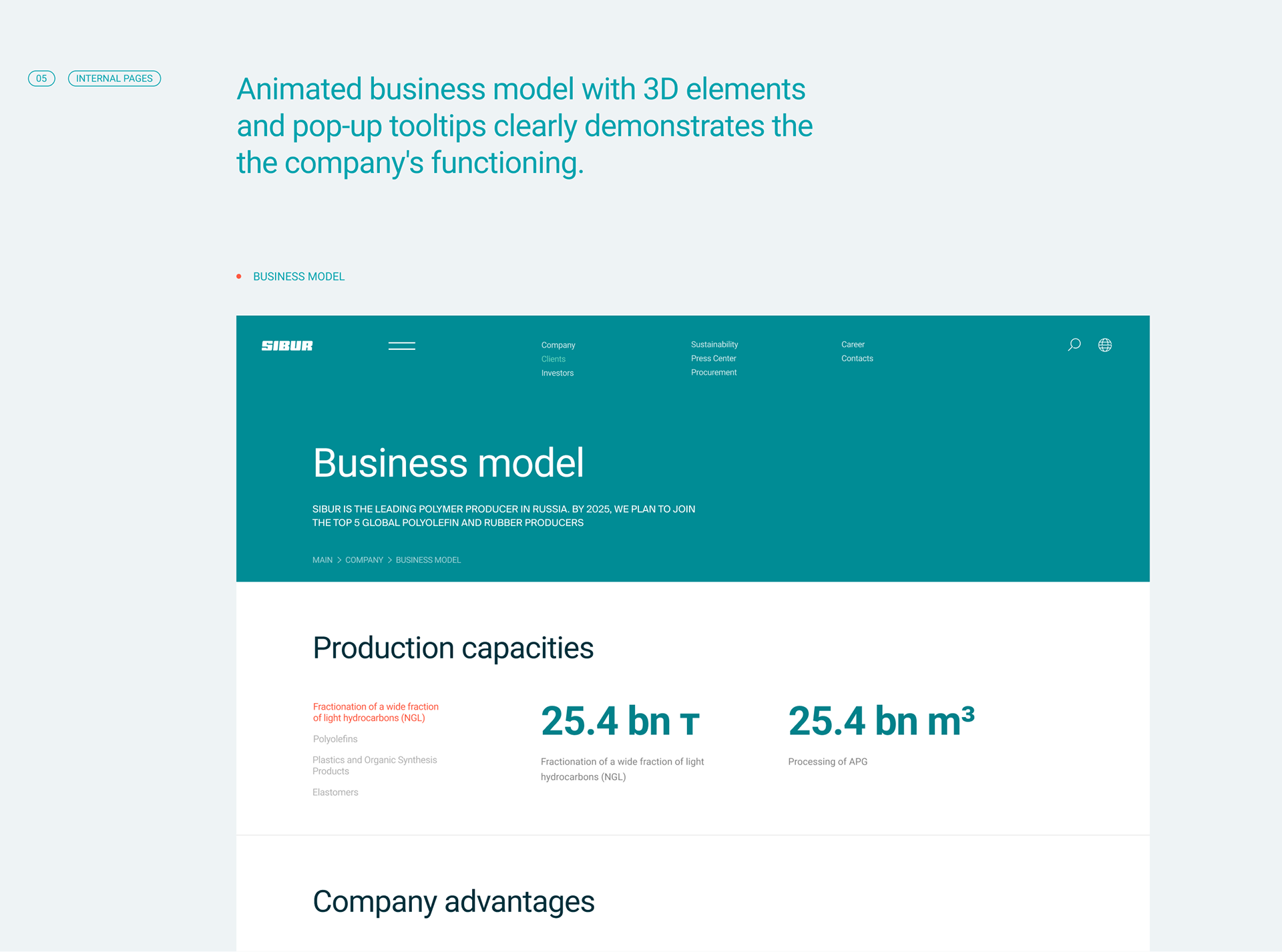Select Fractionation of NGL tab
1282x952 pixels.
click(375, 712)
